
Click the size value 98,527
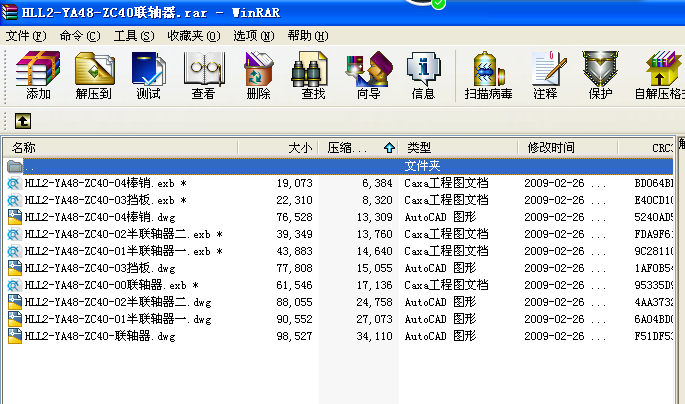tap(294, 336)
